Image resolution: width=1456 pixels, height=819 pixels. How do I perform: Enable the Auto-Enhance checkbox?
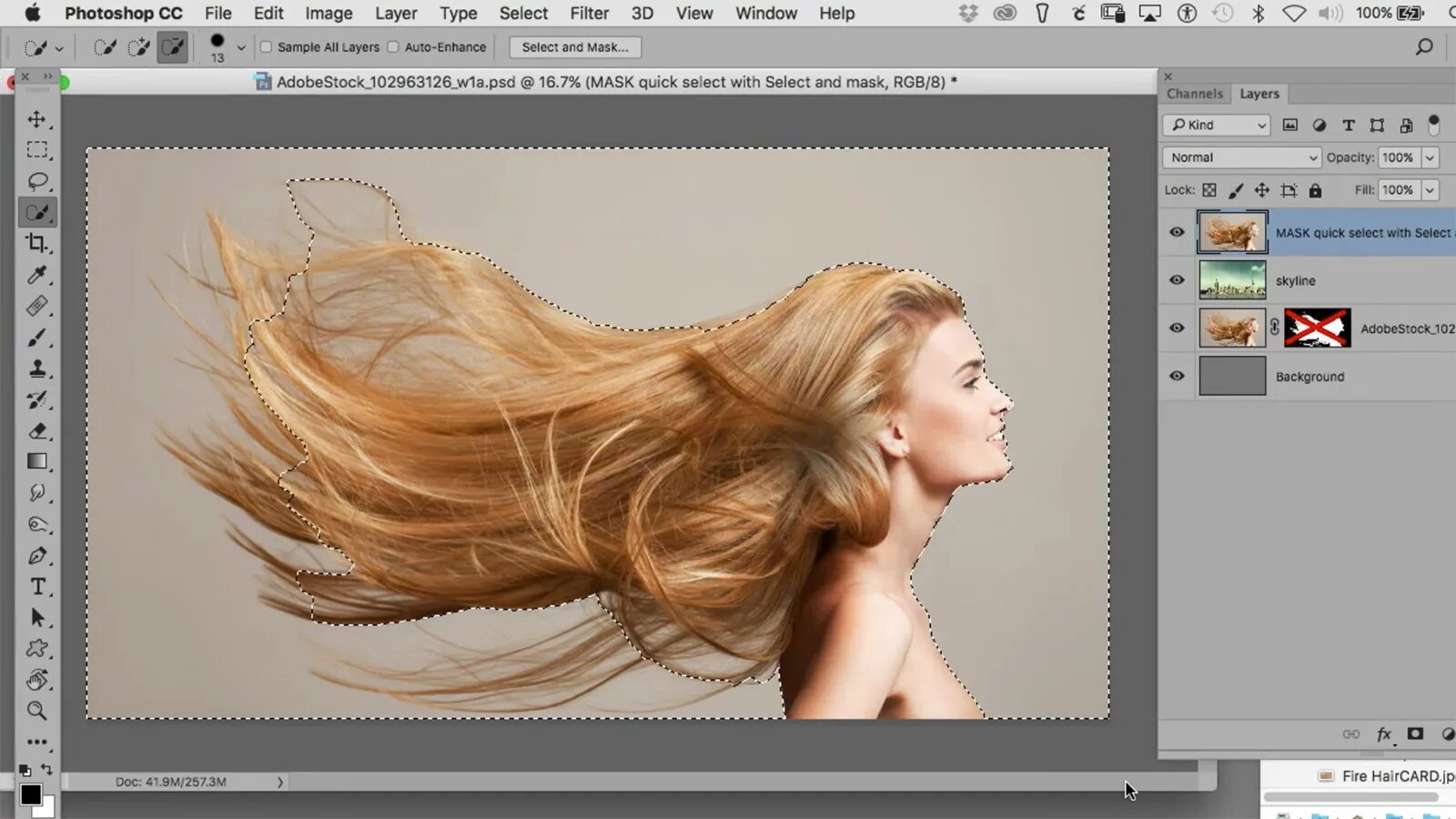tap(393, 47)
